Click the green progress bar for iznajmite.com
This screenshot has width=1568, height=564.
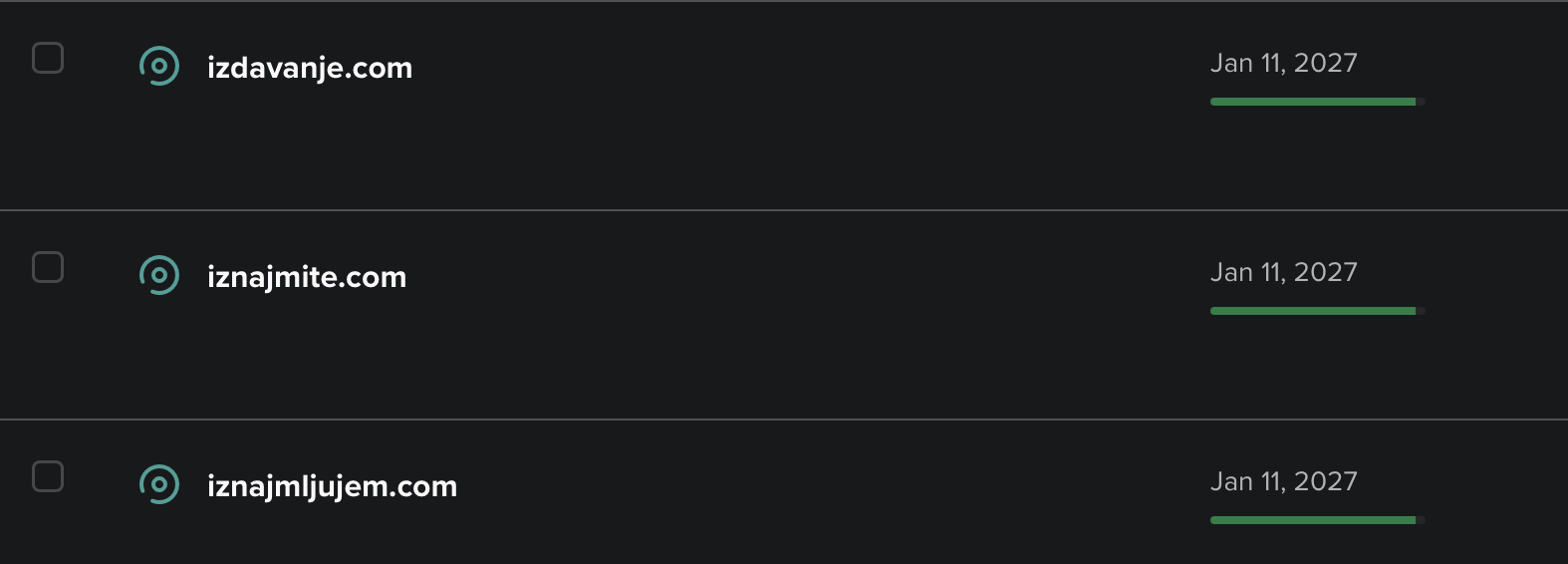point(1313,311)
